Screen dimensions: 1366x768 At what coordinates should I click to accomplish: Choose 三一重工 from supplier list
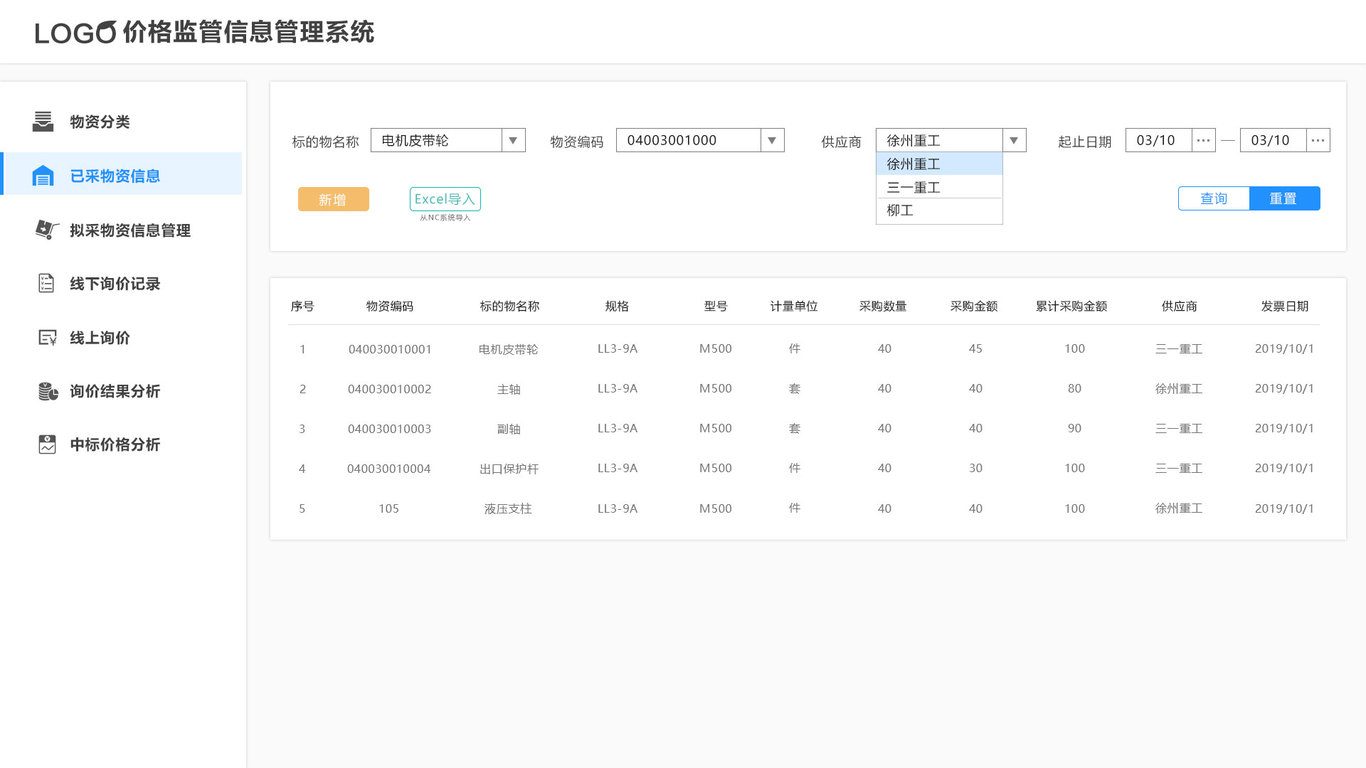coord(939,187)
